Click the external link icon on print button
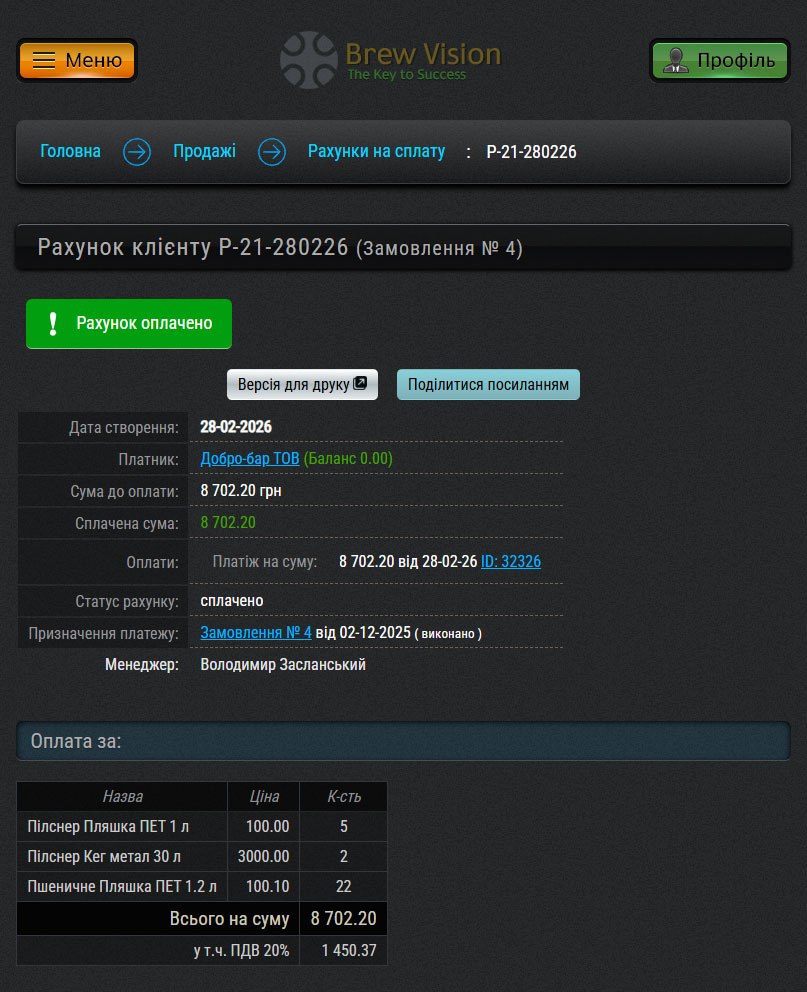This screenshot has height=992, width=807. pyautogui.click(x=361, y=384)
